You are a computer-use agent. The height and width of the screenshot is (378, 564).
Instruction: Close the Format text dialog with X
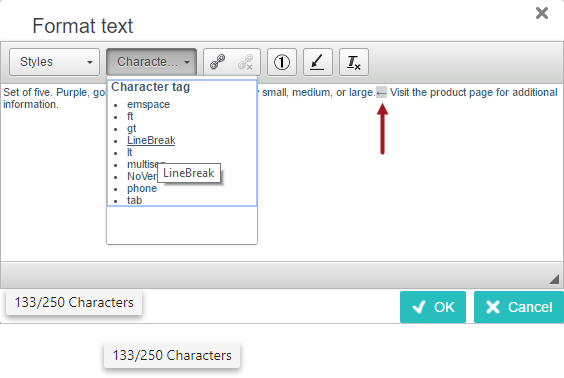coord(542,13)
